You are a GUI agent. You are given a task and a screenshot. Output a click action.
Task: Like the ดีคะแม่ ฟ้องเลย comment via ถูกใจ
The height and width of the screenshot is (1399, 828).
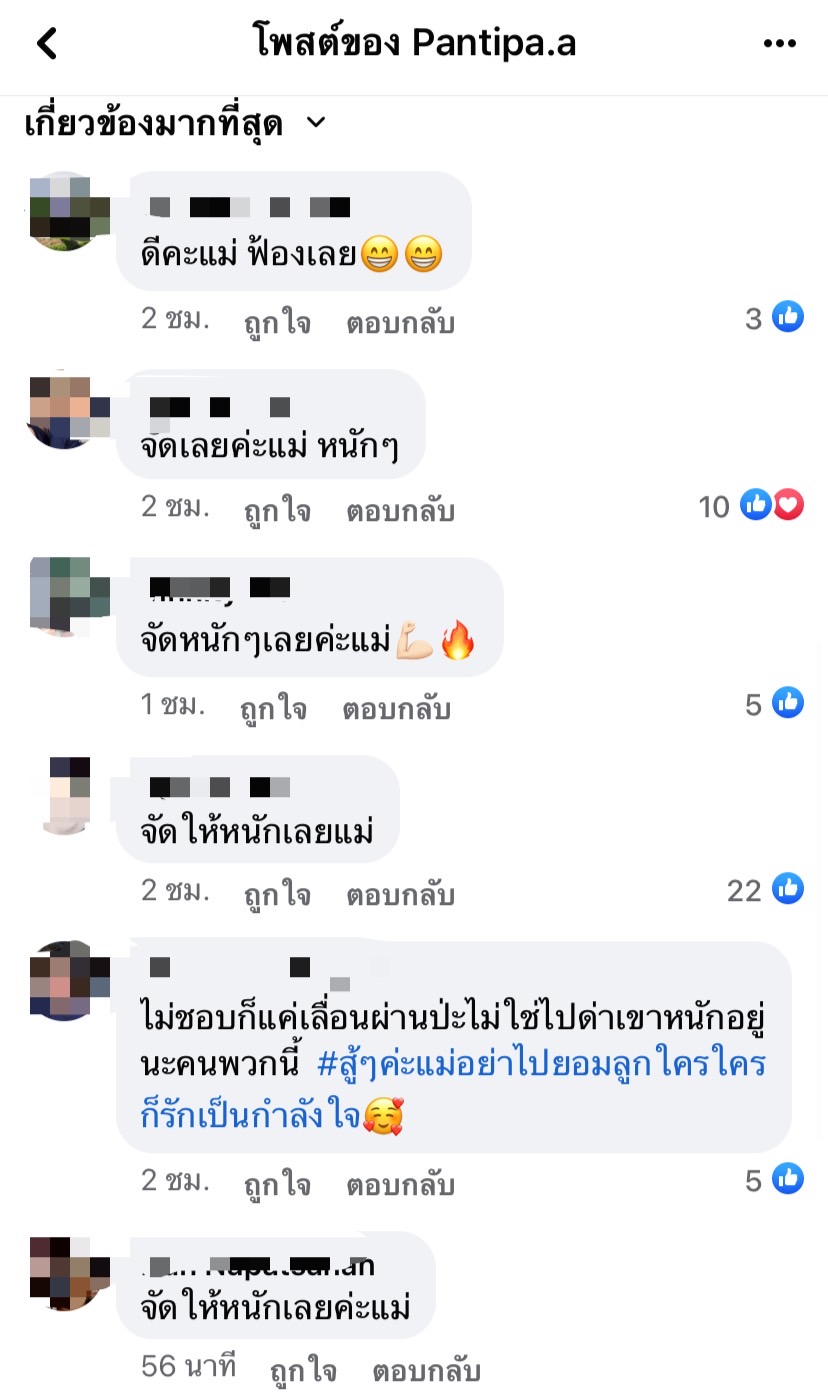[277, 323]
